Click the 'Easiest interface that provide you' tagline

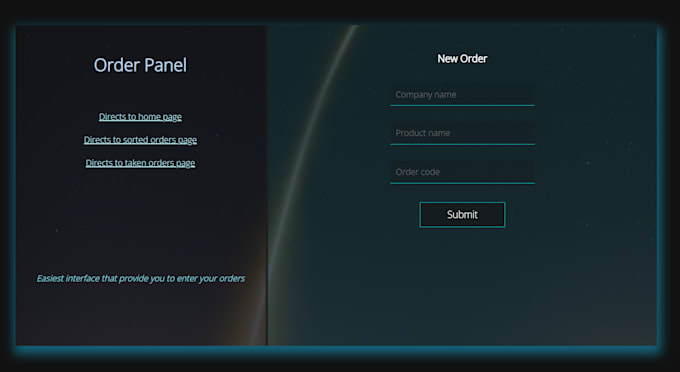point(141,278)
